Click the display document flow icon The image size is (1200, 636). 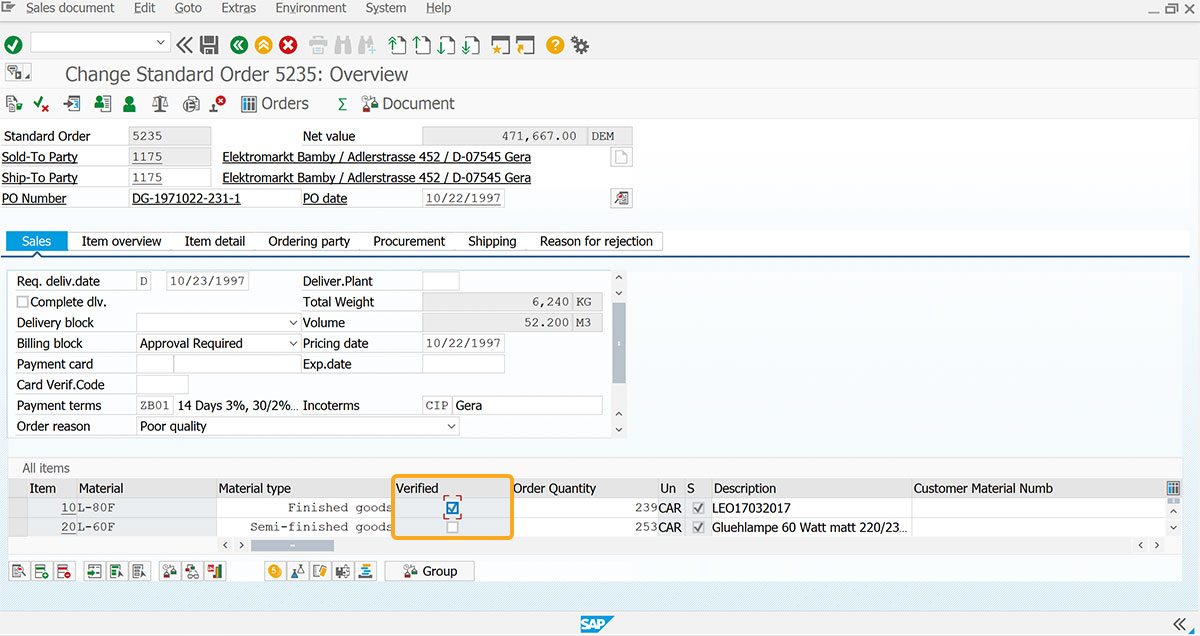pos(13,103)
